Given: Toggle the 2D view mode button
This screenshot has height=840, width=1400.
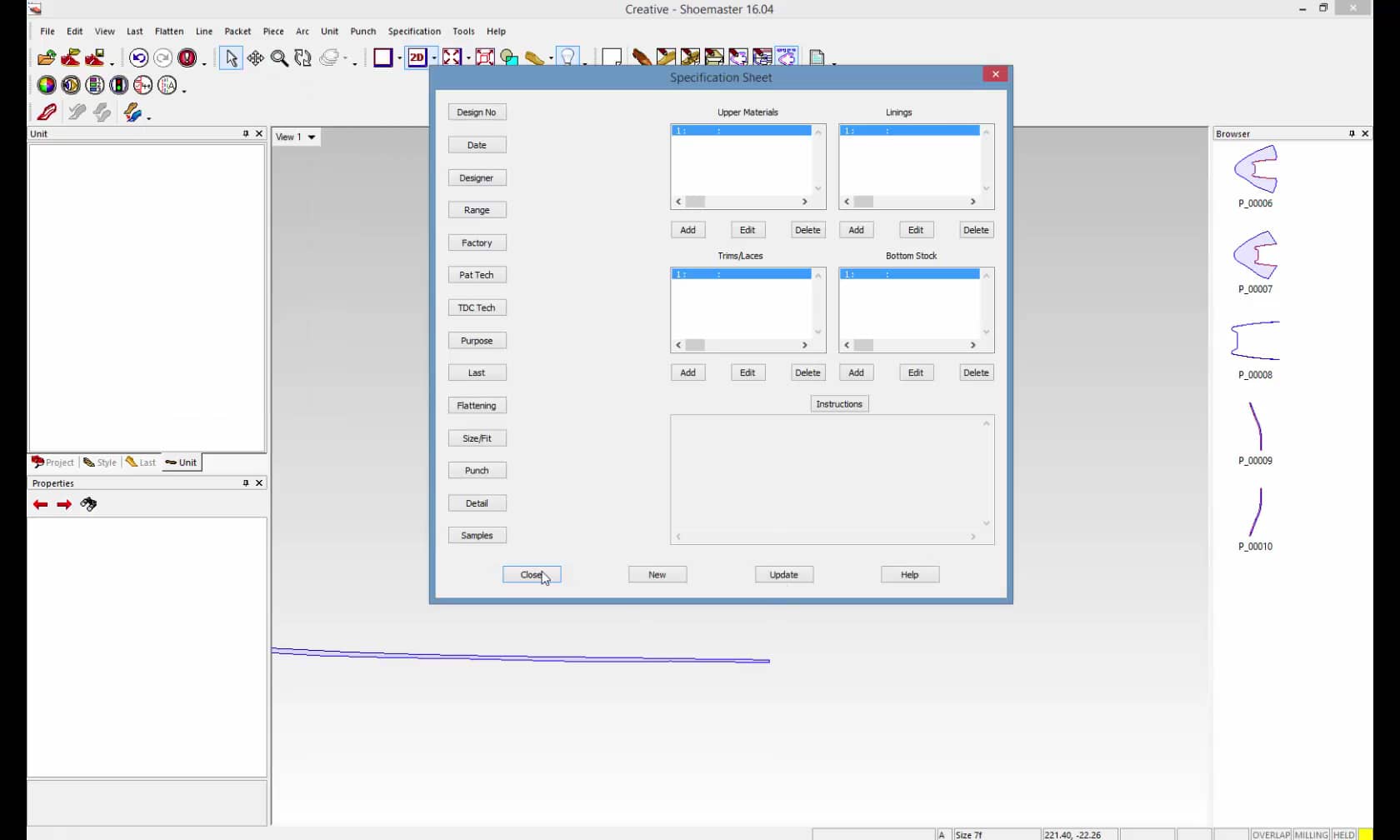Looking at the screenshot, I should click(x=417, y=57).
